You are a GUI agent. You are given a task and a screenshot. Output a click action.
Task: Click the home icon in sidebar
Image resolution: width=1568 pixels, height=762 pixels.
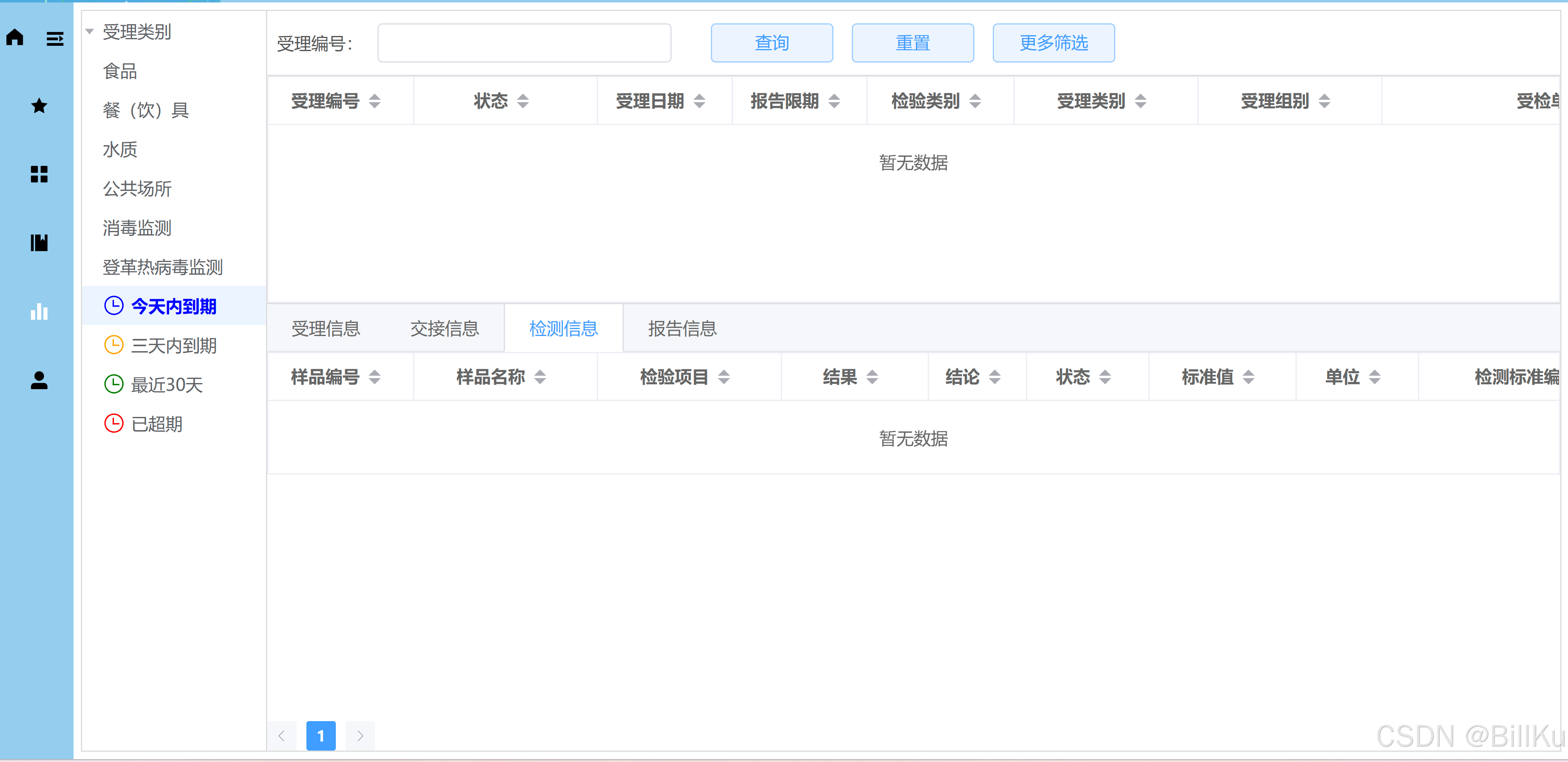[x=15, y=38]
